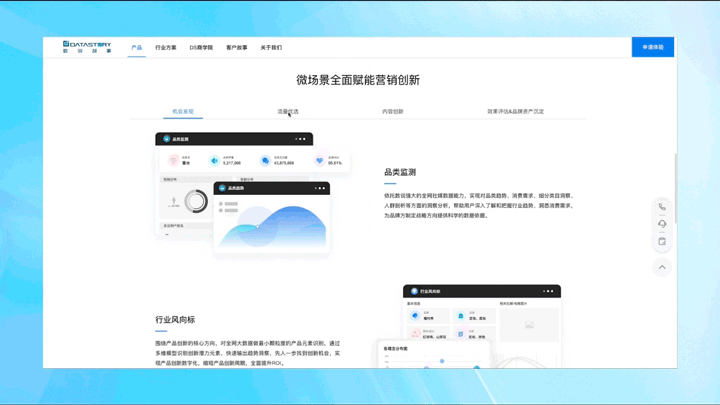Click the three dots on 行业风向标 card
720x405 pixels.
click(548, 291)
